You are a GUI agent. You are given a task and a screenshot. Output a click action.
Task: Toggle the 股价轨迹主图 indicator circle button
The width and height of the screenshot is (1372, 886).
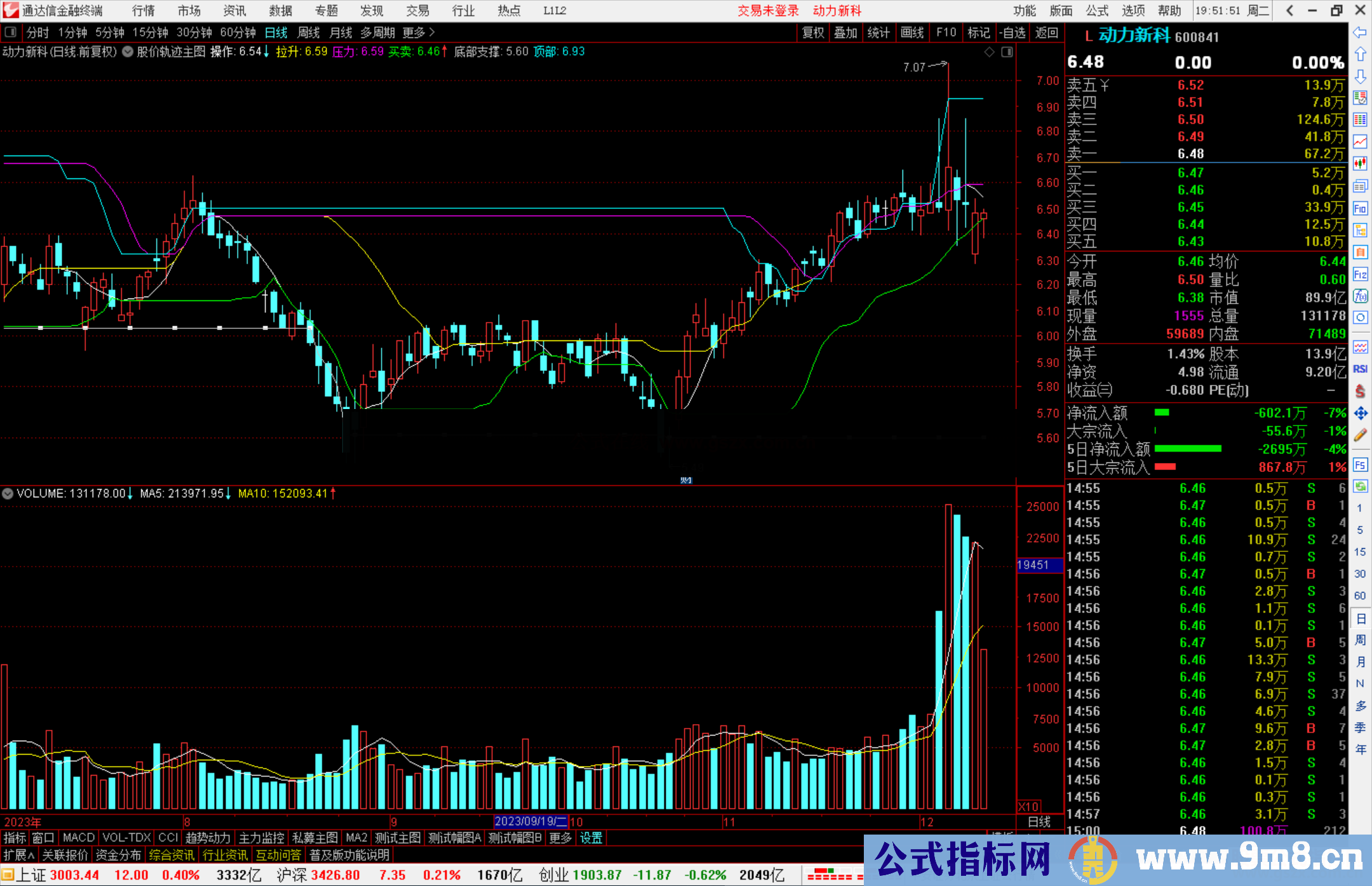click(128, 52)
